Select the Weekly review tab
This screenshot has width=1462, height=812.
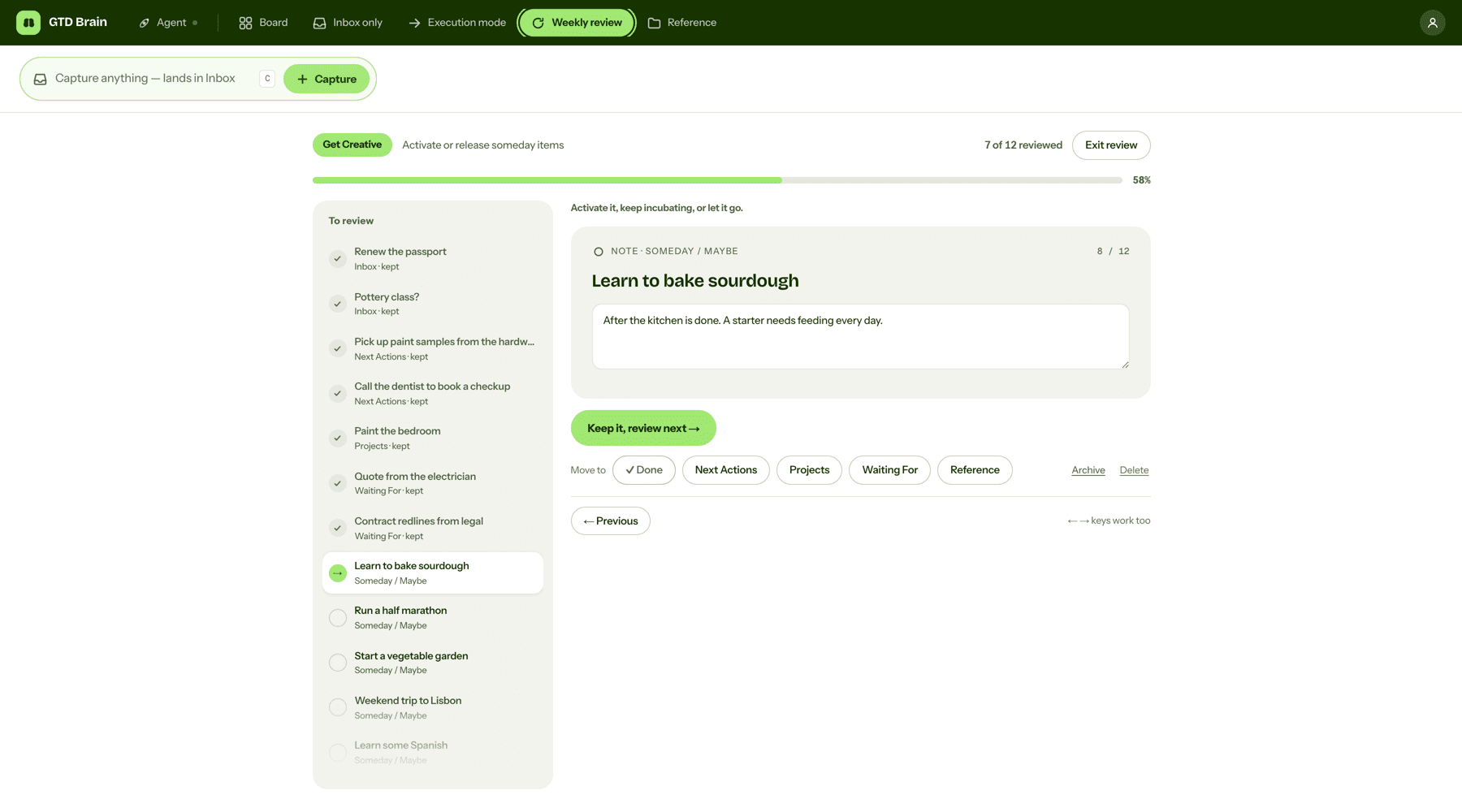pyautogui.click(x=577, y=23)
